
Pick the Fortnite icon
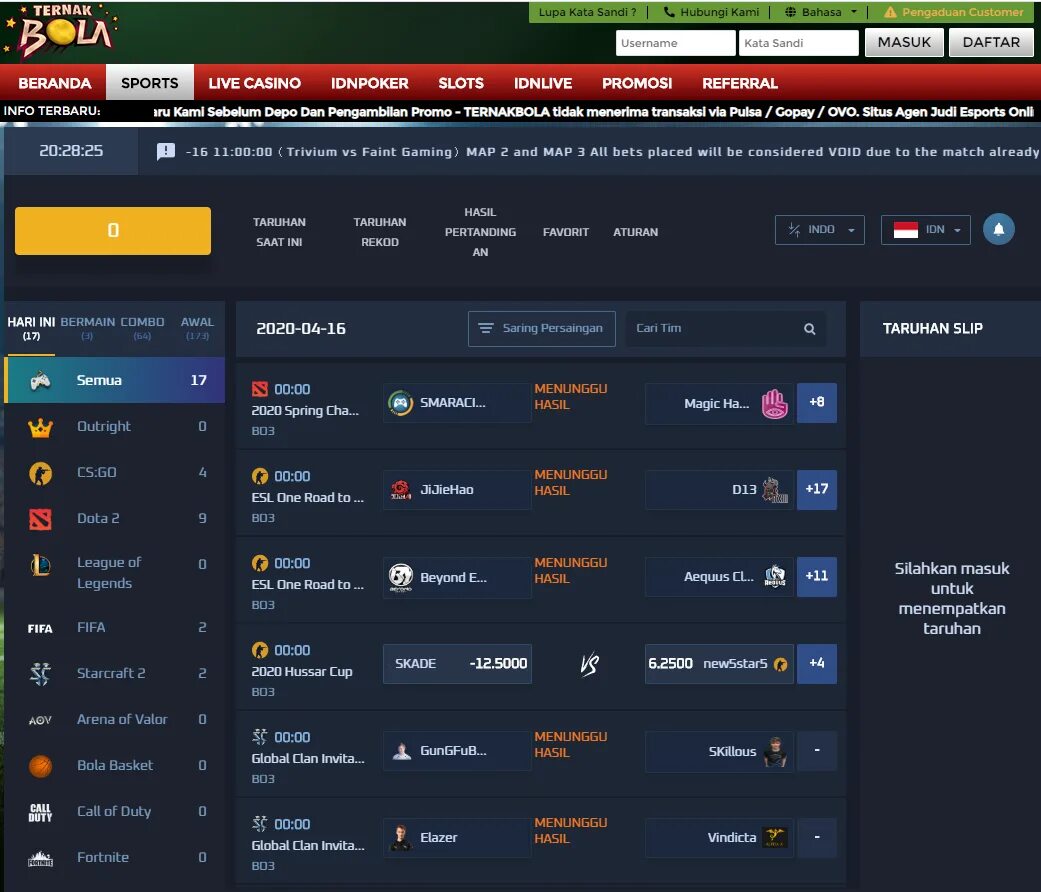pyautogui.click(x=40, y=859)
